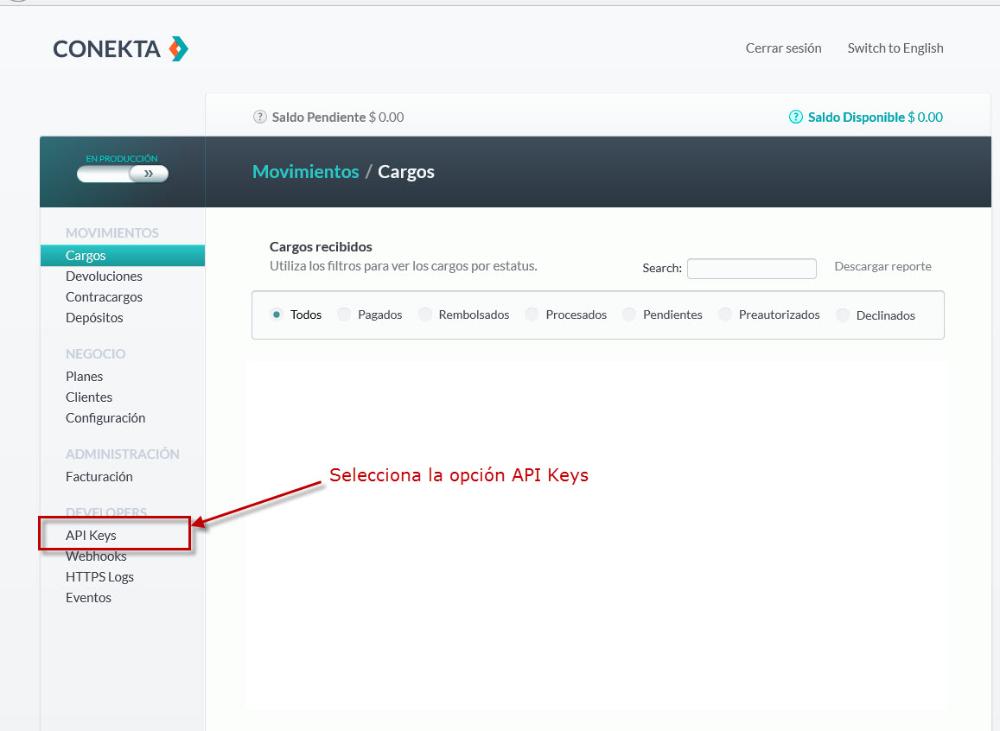
Task: Open Clientes in the sidebar
Action: 89,397
